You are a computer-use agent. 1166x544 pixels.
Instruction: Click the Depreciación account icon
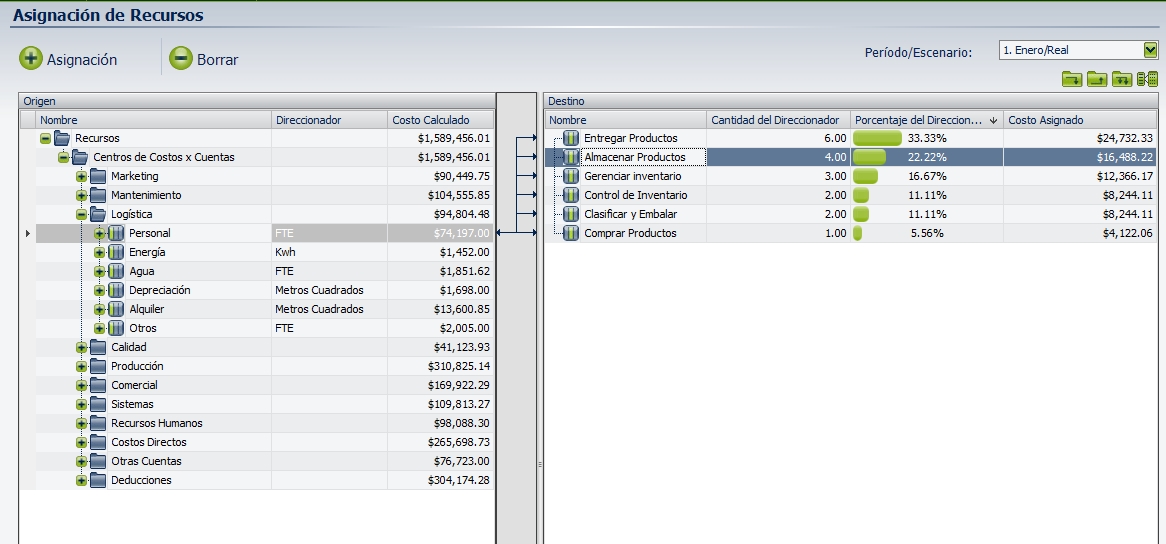point(116,291)
